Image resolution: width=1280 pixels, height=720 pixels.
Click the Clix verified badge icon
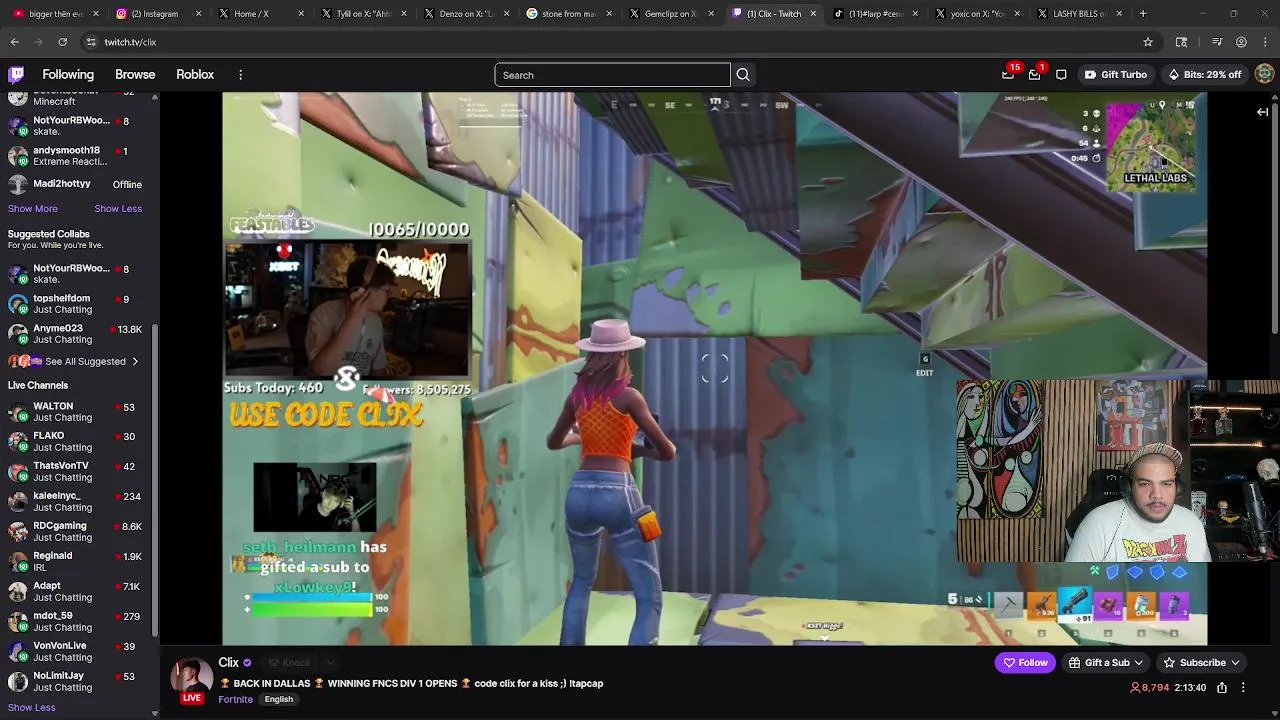tap(247, 663)
